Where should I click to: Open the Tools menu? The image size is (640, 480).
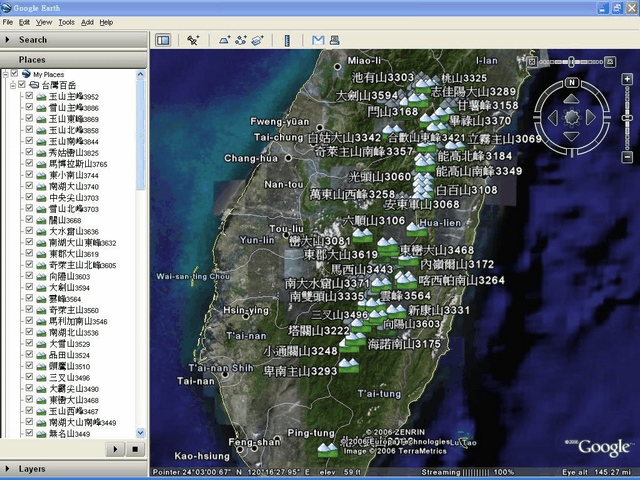click(x=66, y=22)
